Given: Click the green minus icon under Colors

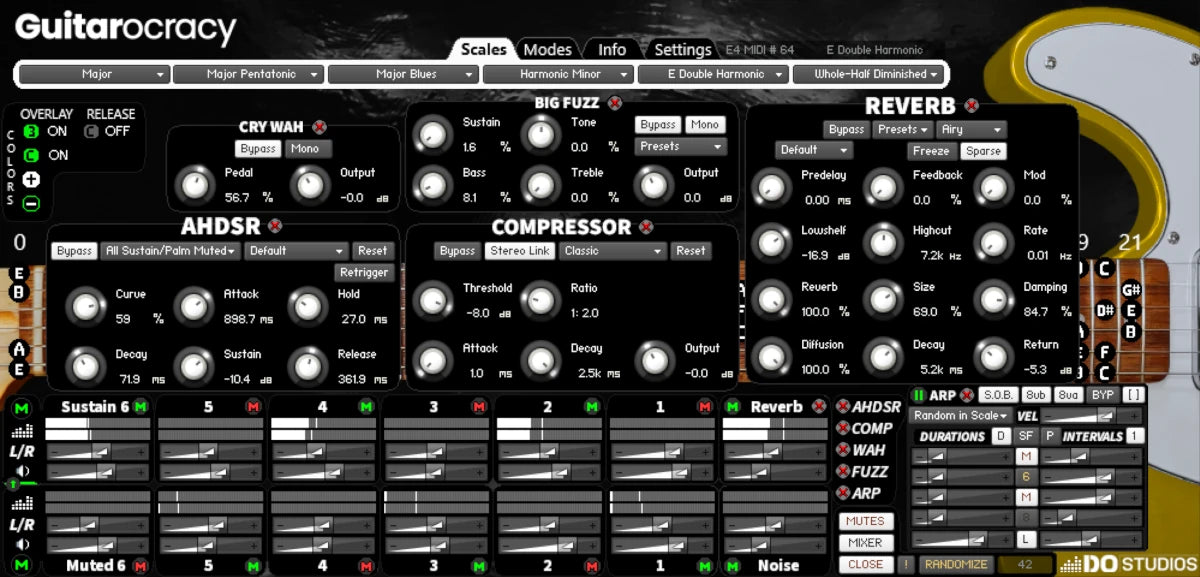Looking at the screenshot, I should point(31,204).
